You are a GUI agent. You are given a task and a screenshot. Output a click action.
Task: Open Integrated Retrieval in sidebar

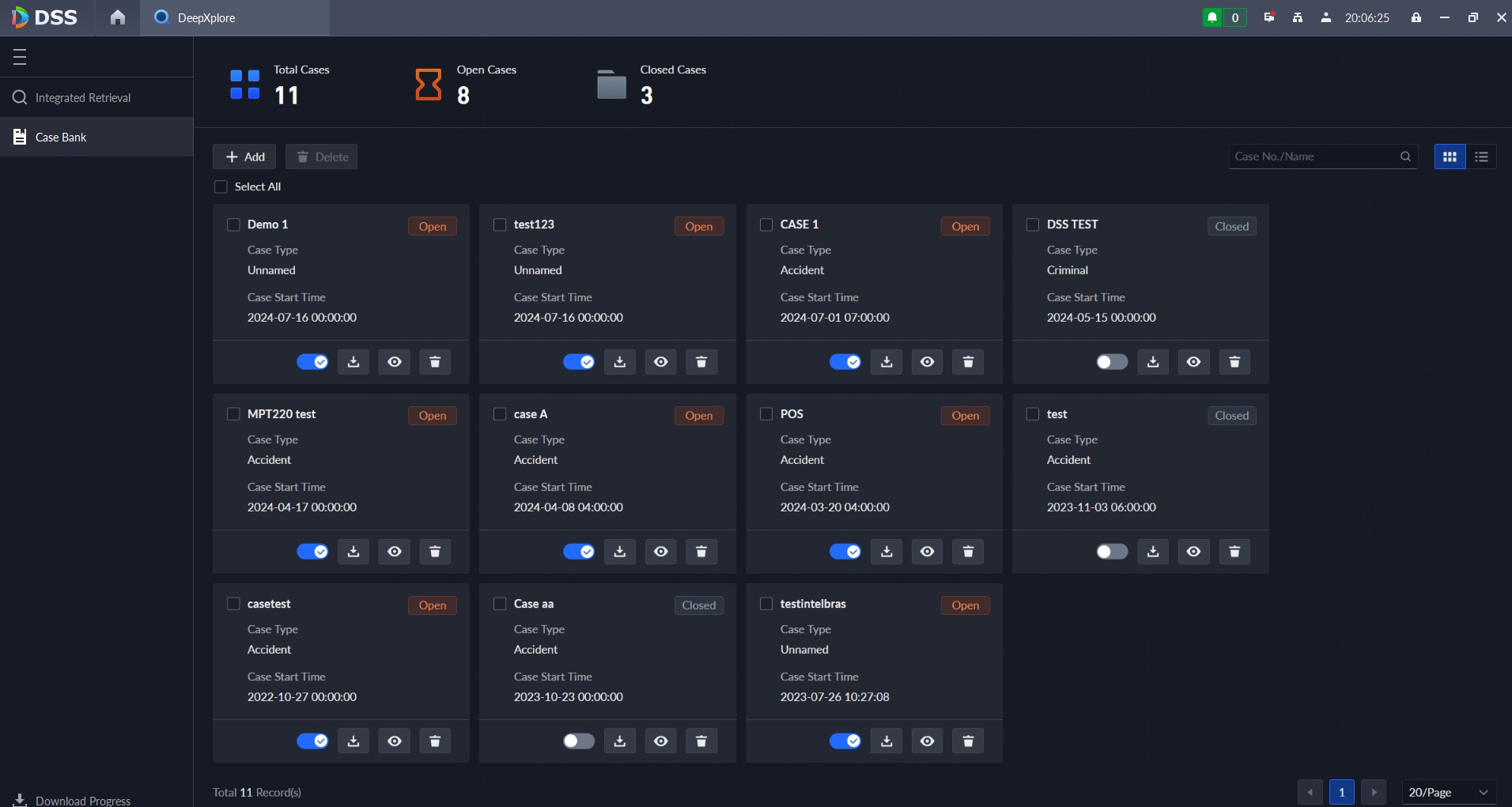point(83,98)
